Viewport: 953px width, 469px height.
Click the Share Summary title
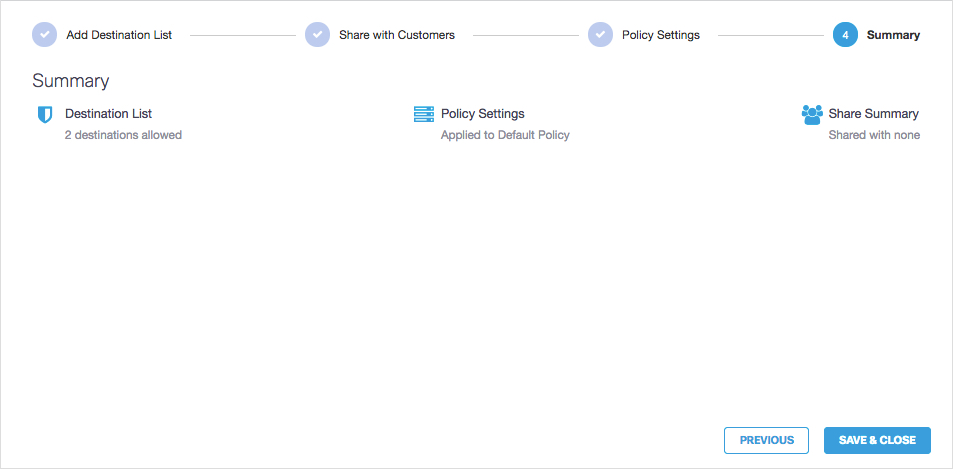tap(873, 114)
